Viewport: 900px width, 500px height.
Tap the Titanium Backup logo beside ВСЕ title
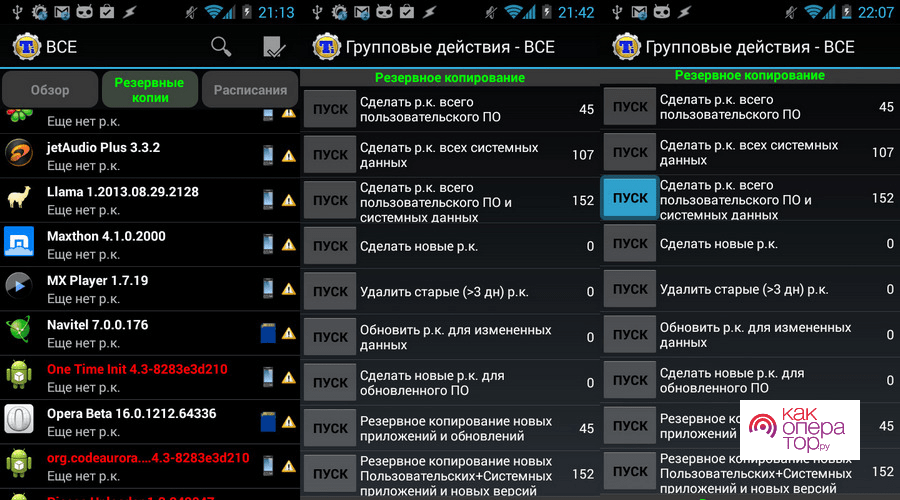coord(24,46)
